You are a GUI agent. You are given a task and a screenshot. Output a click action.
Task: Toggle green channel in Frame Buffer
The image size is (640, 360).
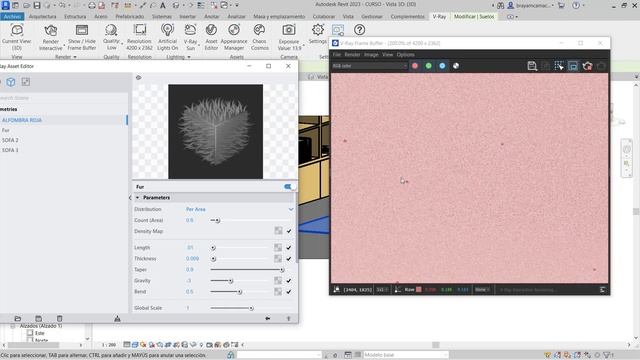429,66
